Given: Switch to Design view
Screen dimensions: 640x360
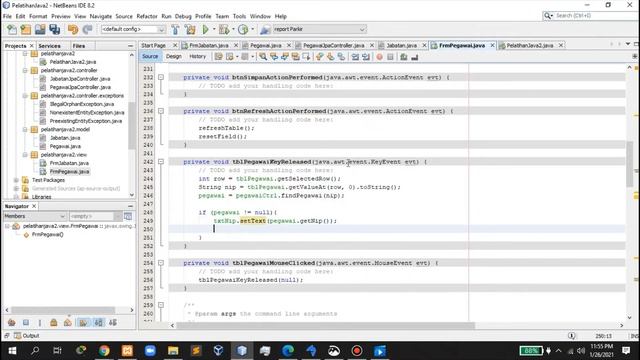Looking at the screenshot, I should click(x=173, y=56).
